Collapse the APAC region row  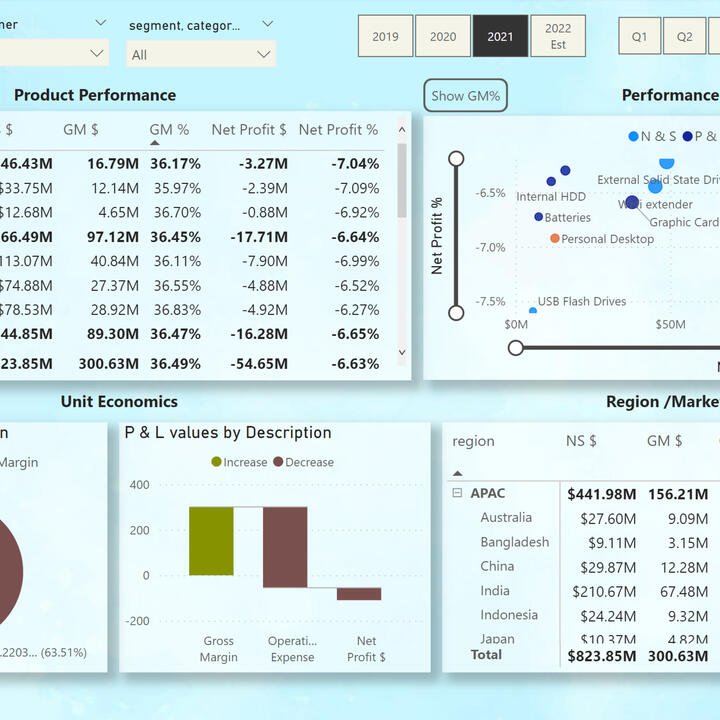(457, 493)
